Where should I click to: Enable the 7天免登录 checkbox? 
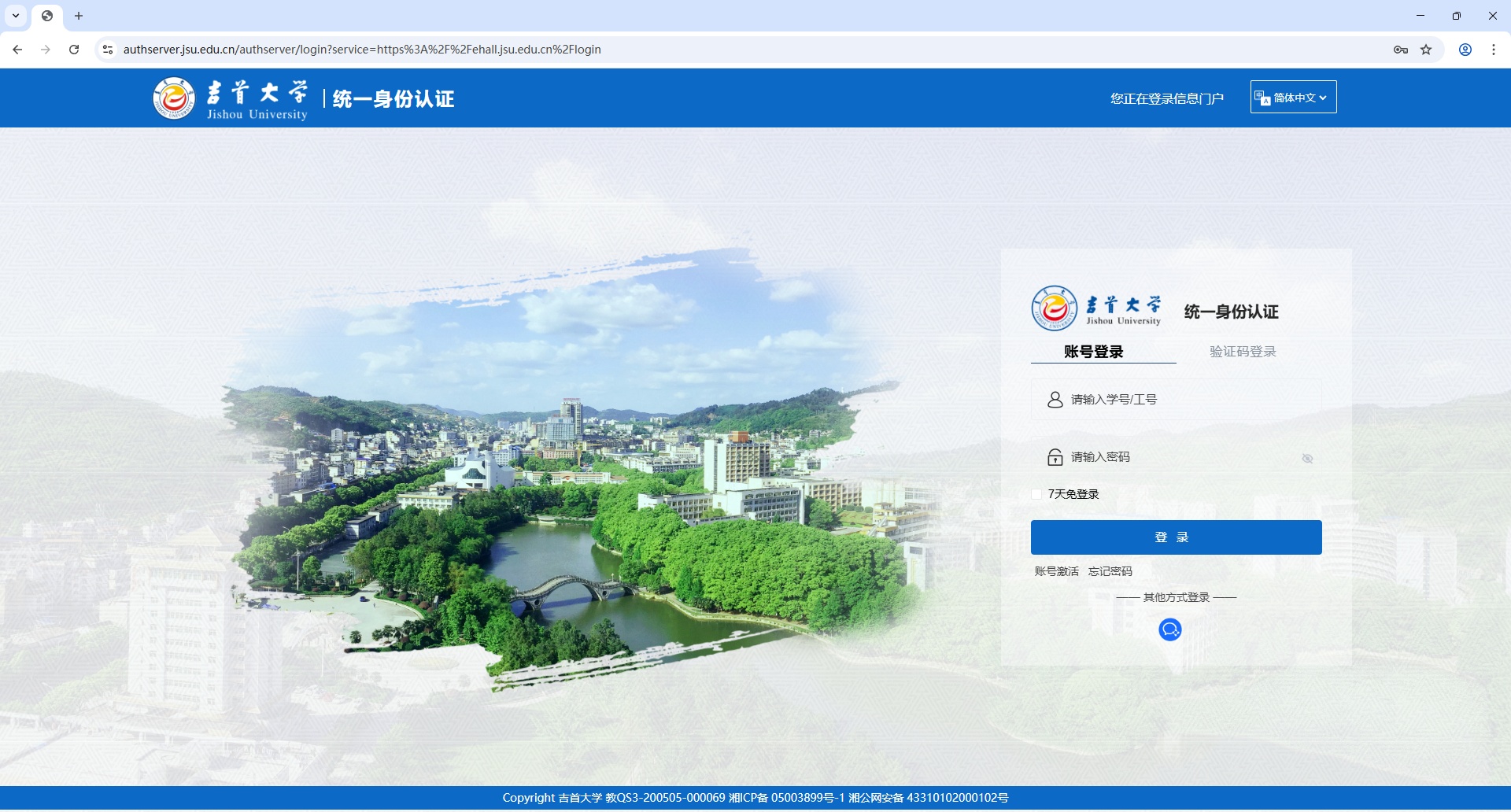click(1037, 494)
